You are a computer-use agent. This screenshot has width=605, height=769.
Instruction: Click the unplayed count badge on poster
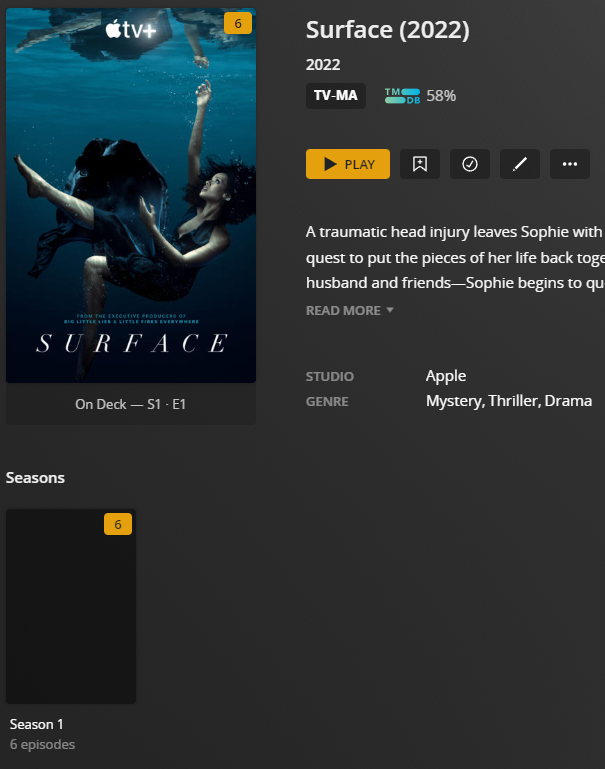(x=237, y=23)
